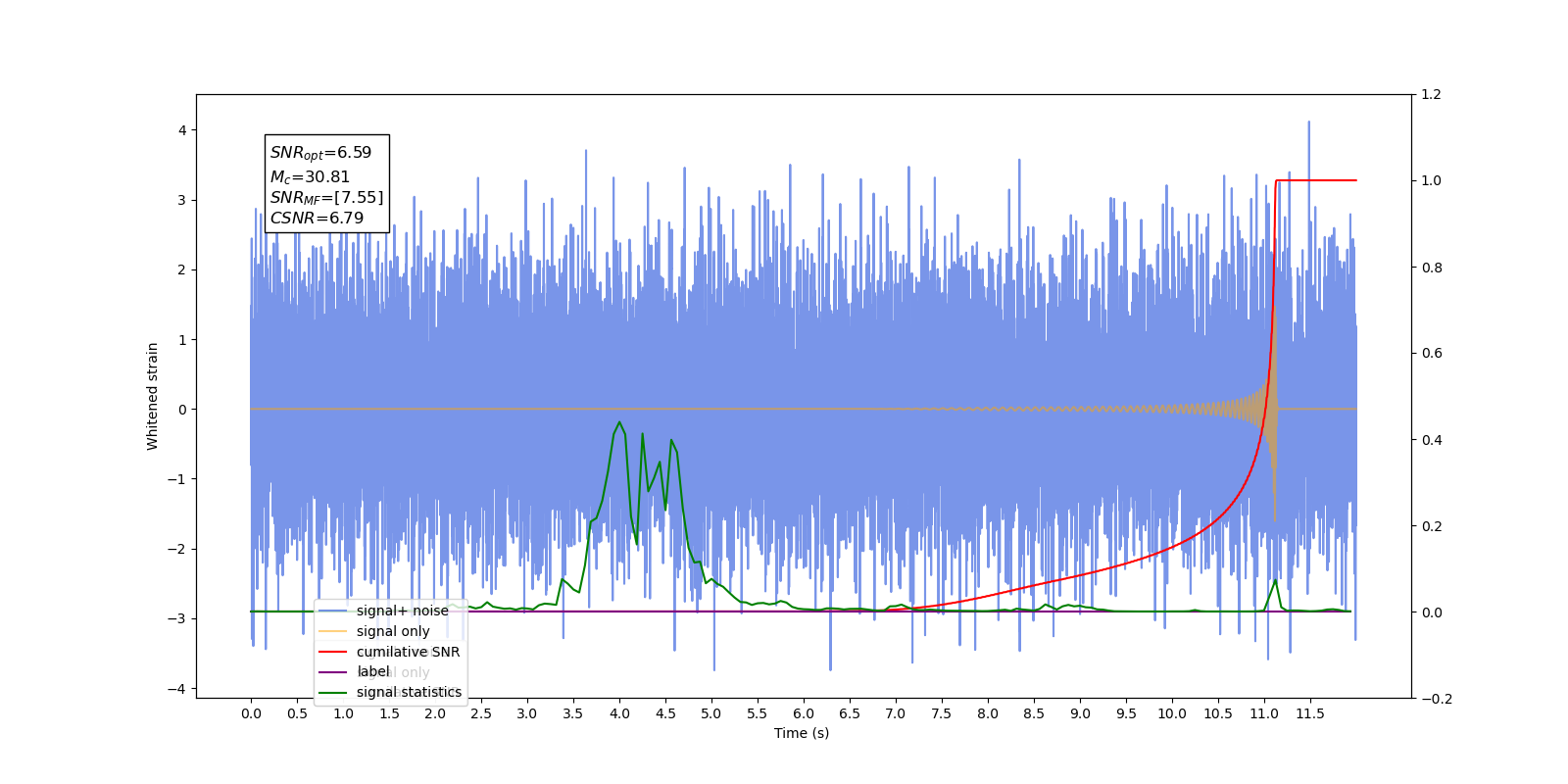Click the 4 tick on left axis

click(x=182, y=130)
